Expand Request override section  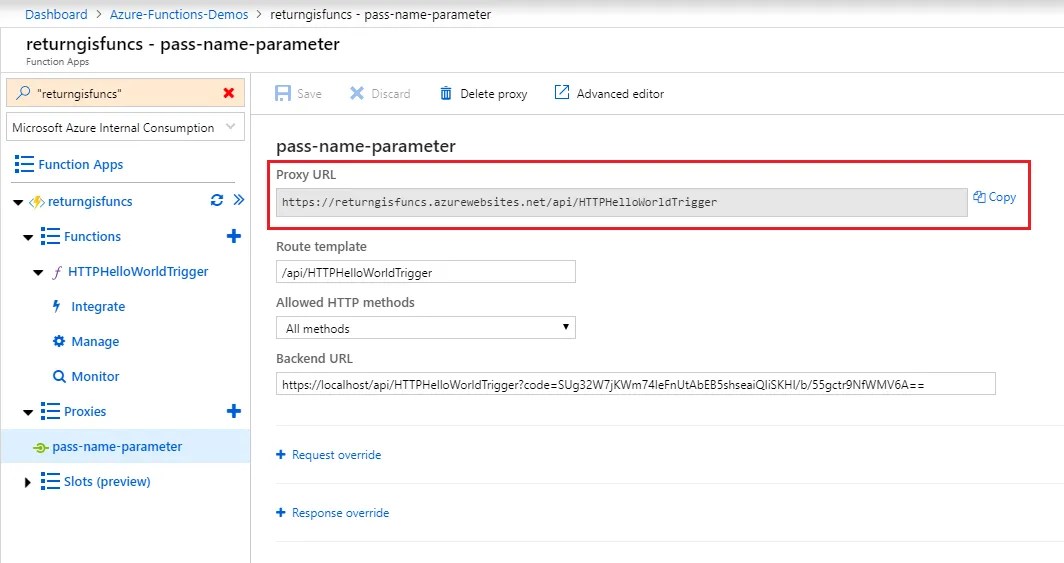[328, 454]
